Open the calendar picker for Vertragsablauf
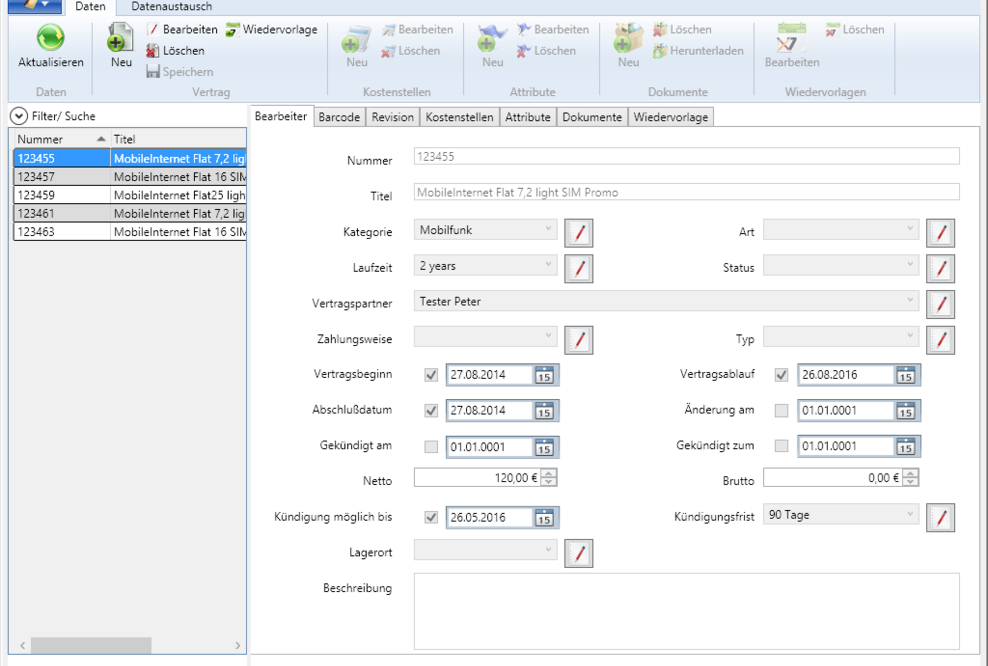This screenshot has height=666, width=988. point(905,376)
